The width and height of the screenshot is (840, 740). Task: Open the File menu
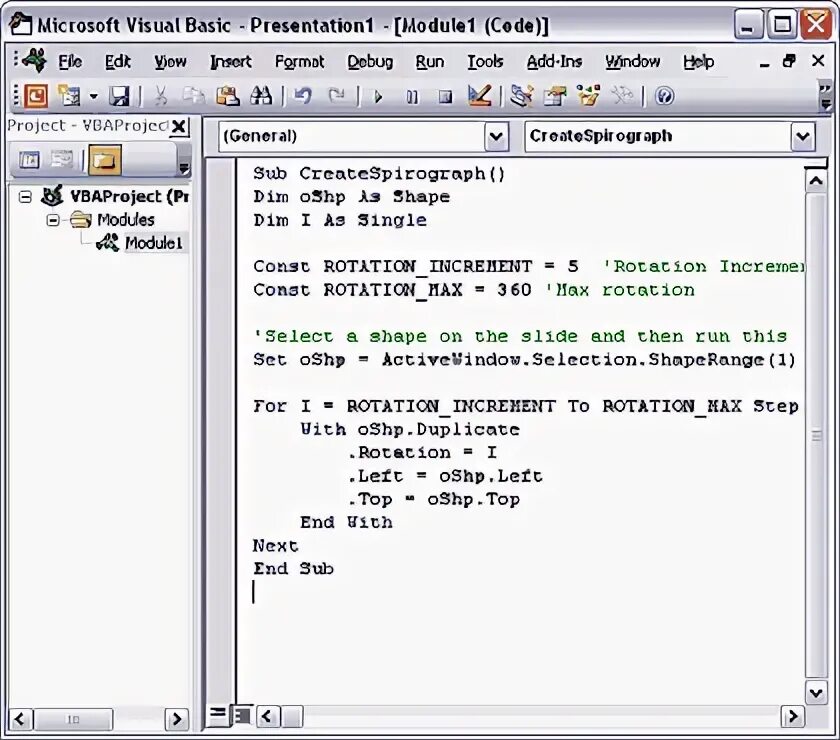[70, 62]
